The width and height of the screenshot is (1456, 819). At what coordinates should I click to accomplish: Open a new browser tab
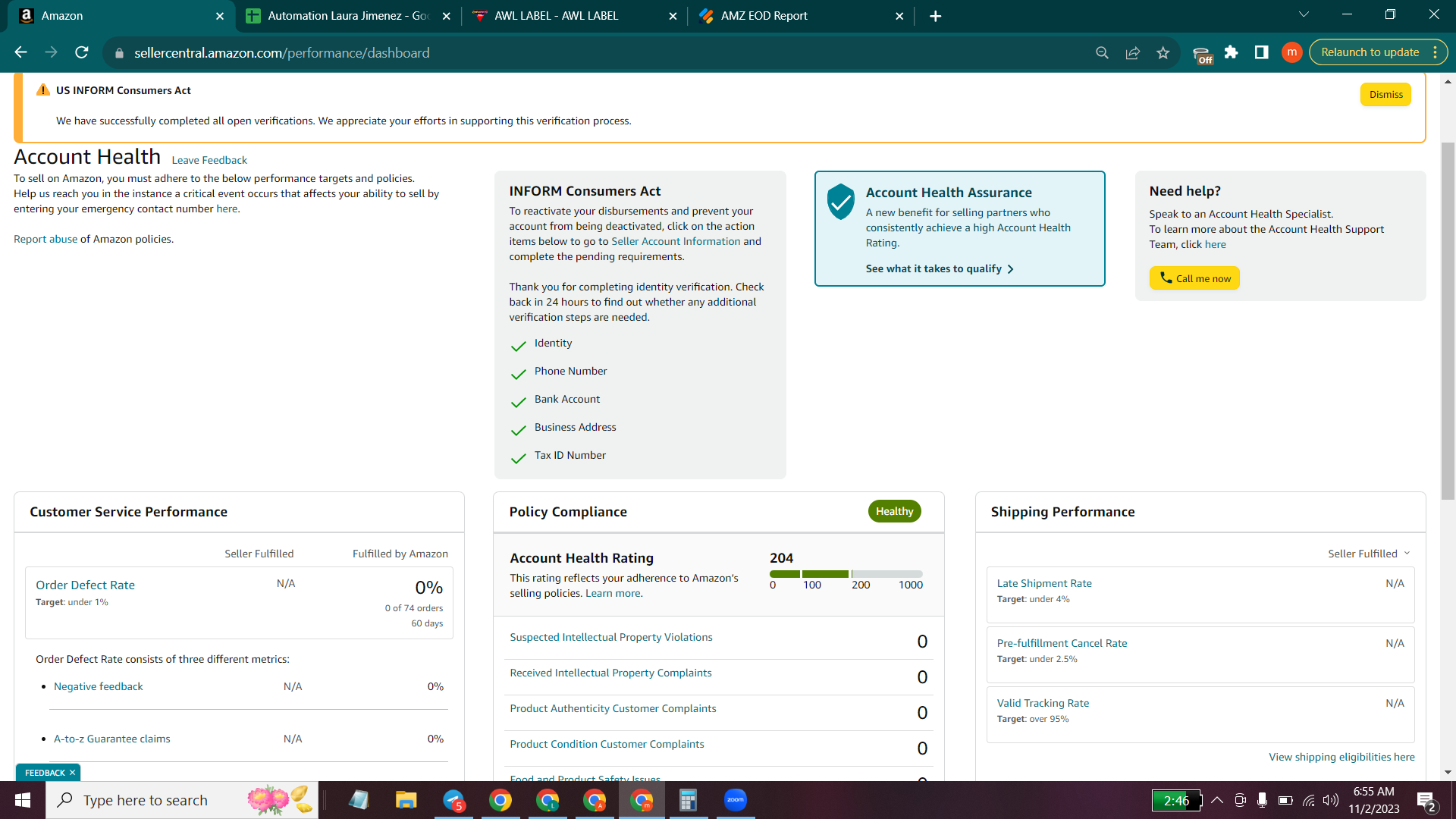(935, 16)
